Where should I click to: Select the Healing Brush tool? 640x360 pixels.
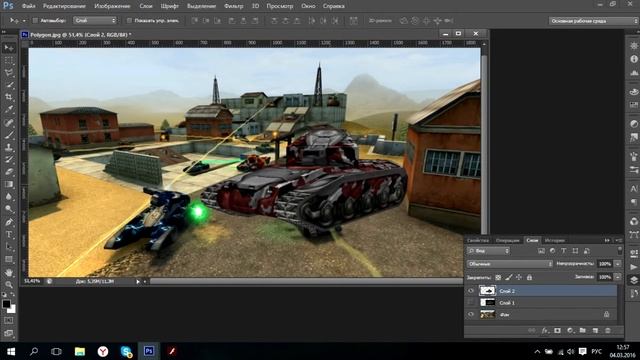[x=9, y=123]
